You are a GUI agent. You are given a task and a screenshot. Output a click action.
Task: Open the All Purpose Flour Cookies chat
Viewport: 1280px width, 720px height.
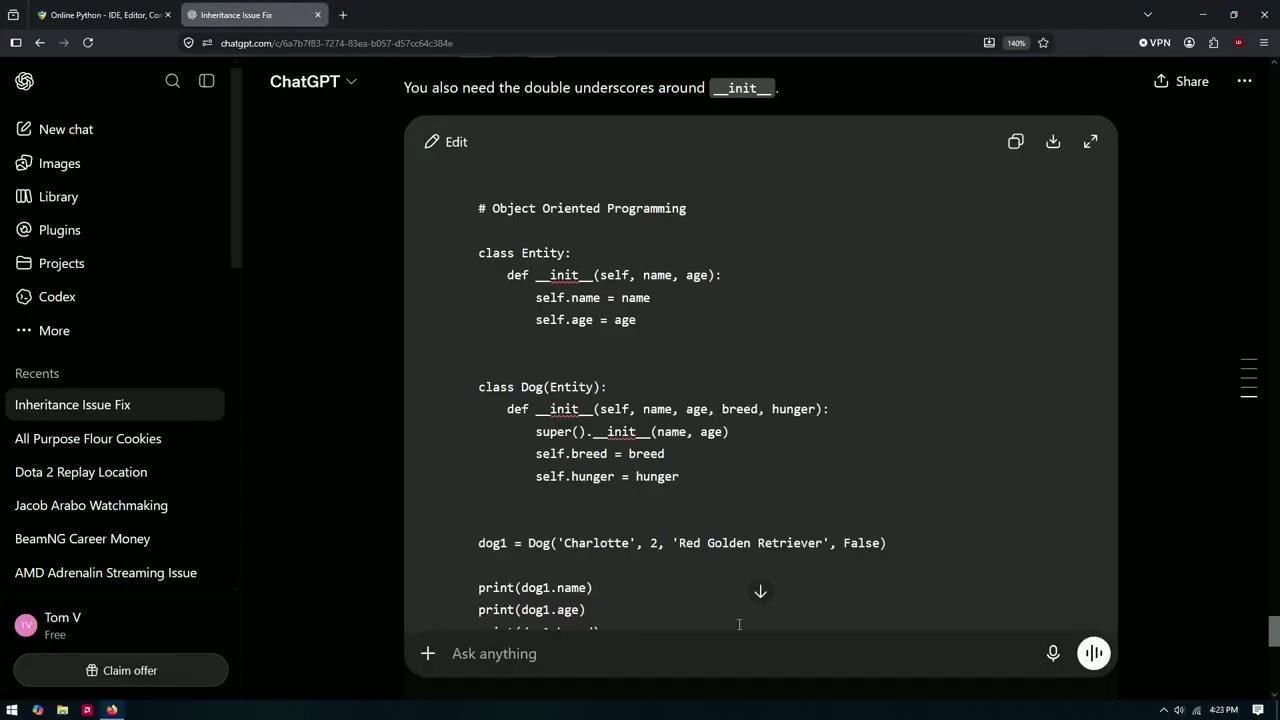[115, 439]
